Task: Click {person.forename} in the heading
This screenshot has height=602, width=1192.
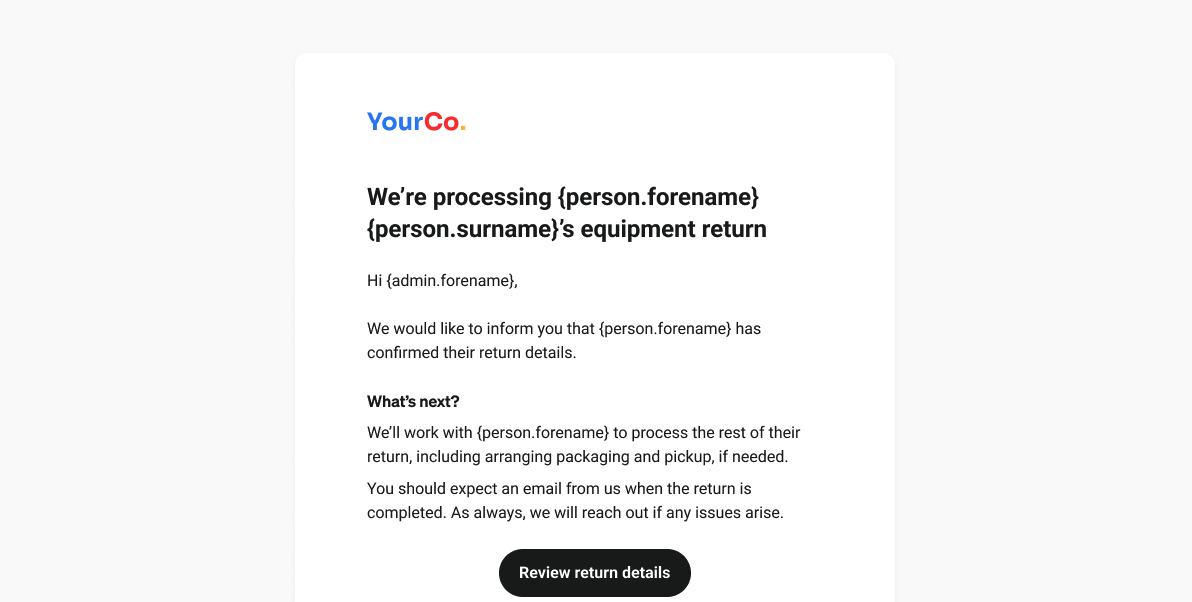Action: [x=658, y=197]
